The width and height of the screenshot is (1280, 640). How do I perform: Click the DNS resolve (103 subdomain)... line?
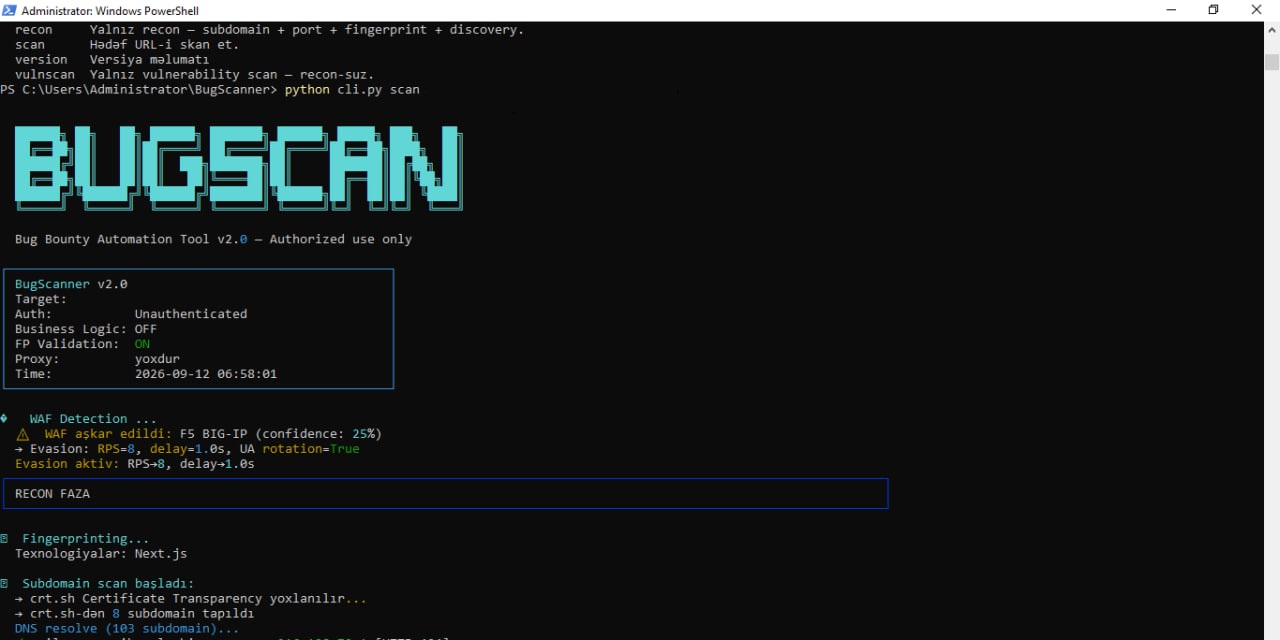point(127,629)
